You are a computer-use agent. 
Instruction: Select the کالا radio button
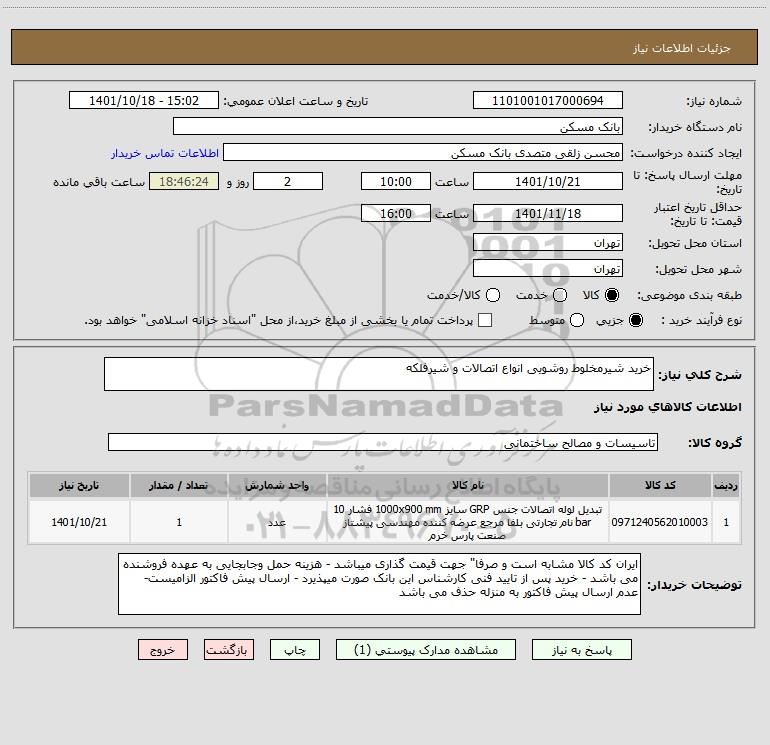pyautogui.click(x=612, y=295)
